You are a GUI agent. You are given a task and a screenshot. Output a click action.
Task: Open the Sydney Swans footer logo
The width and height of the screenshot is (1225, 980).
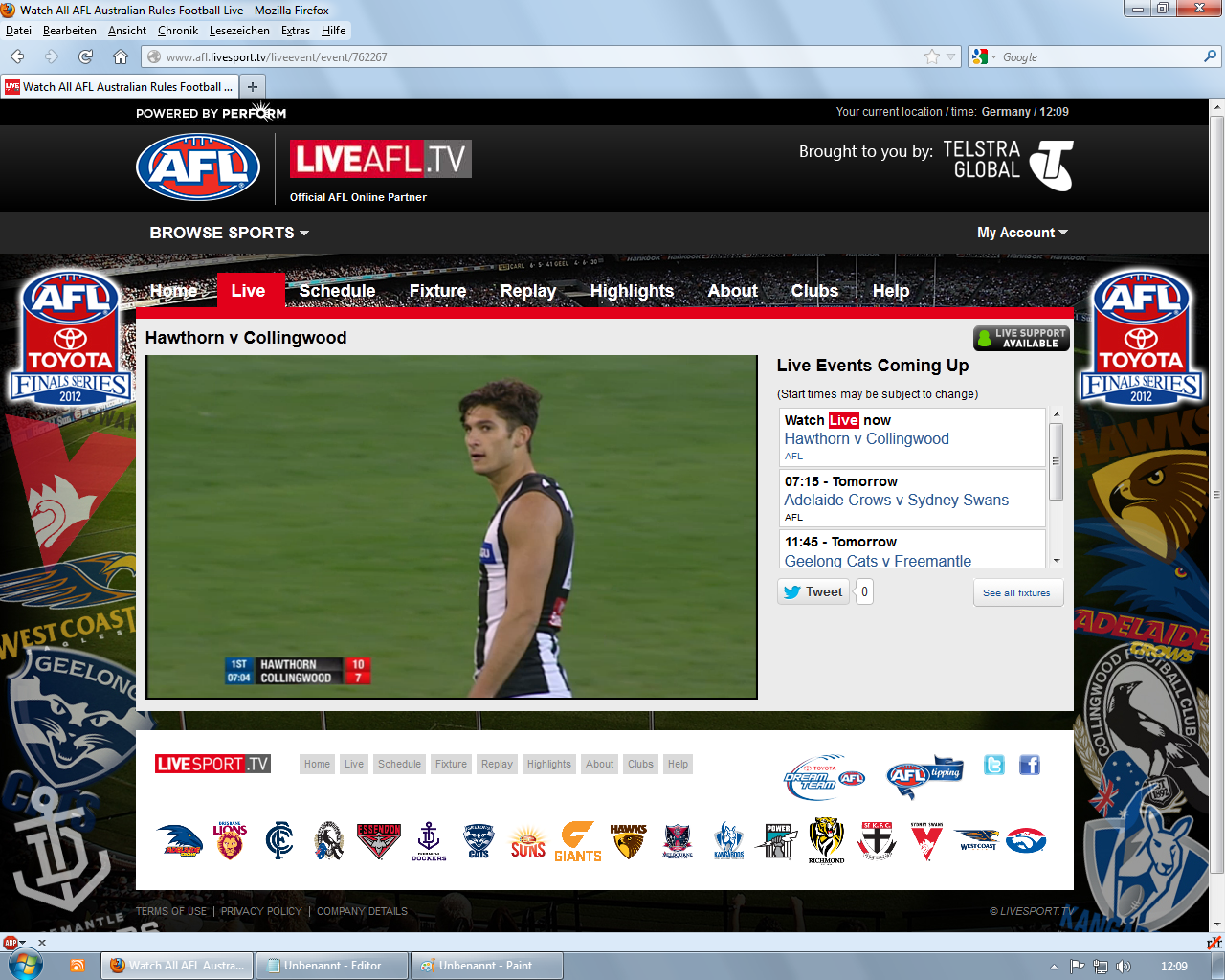(926, 840)
